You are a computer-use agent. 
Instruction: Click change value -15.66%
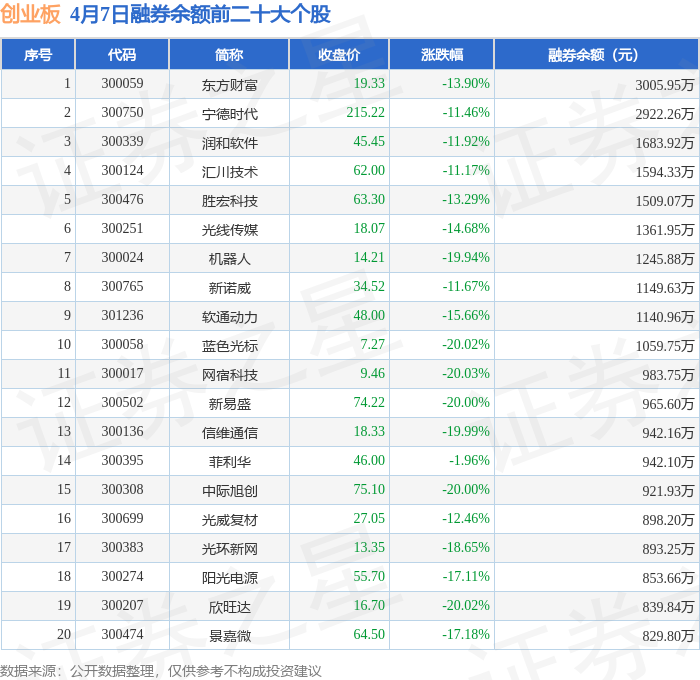[x=466, y=316]
